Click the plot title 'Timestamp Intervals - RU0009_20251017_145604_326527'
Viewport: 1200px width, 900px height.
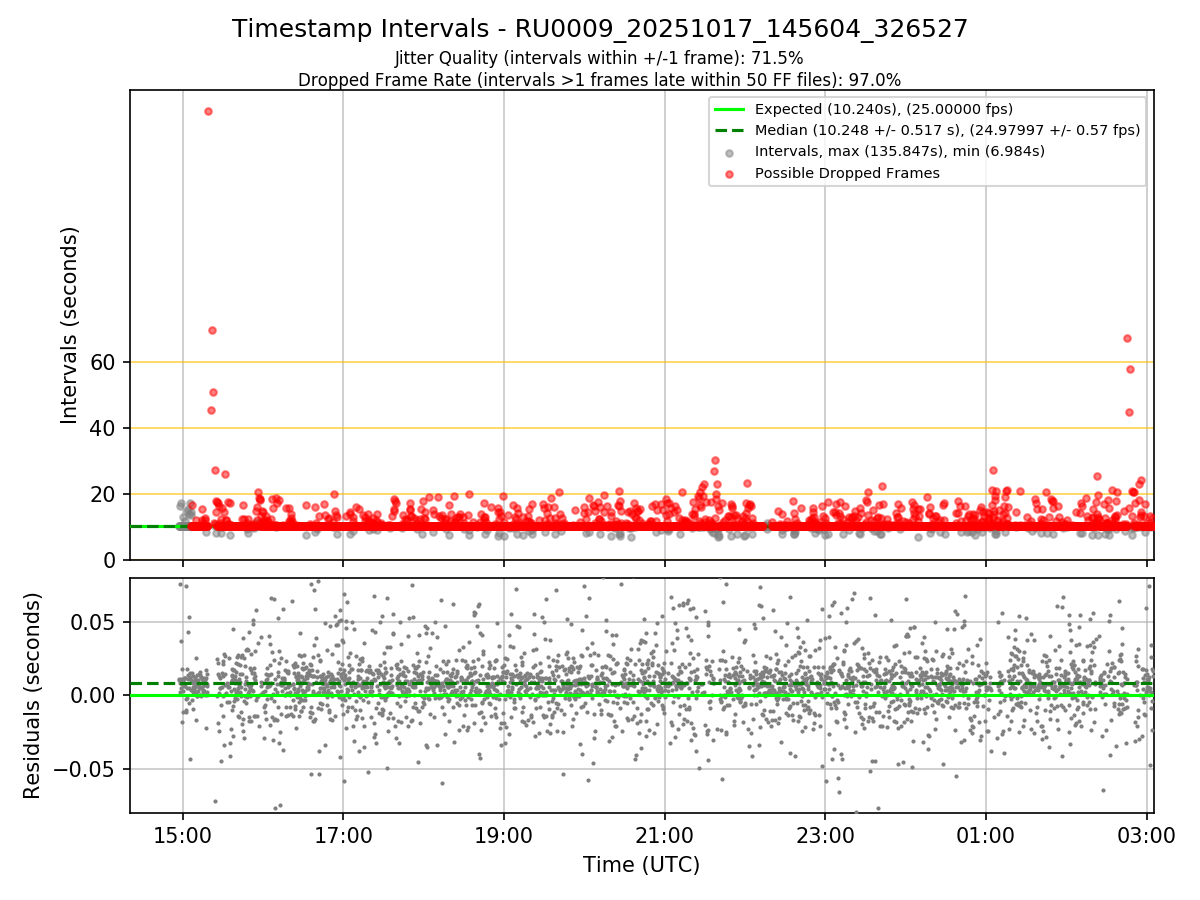pos(600,29)
